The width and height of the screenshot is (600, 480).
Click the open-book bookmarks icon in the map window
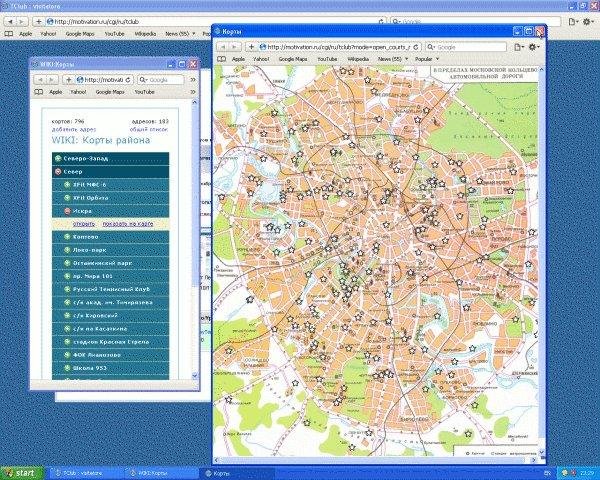pyautogui.click(x=221, y=60)
